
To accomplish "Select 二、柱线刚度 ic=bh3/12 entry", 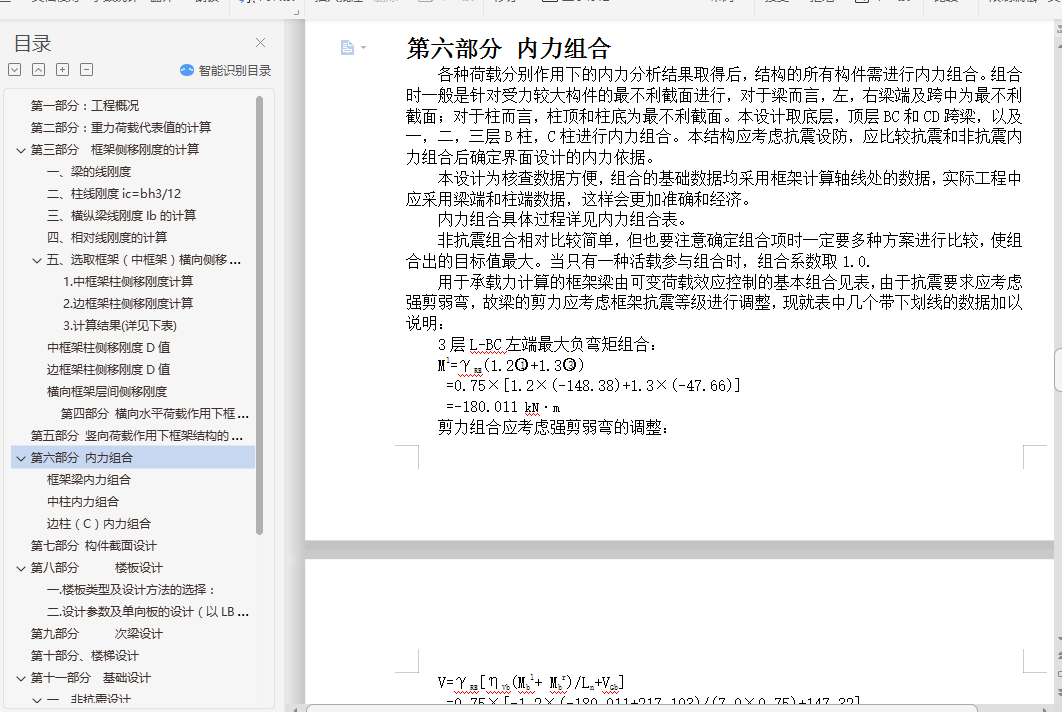I will (114, 194).
